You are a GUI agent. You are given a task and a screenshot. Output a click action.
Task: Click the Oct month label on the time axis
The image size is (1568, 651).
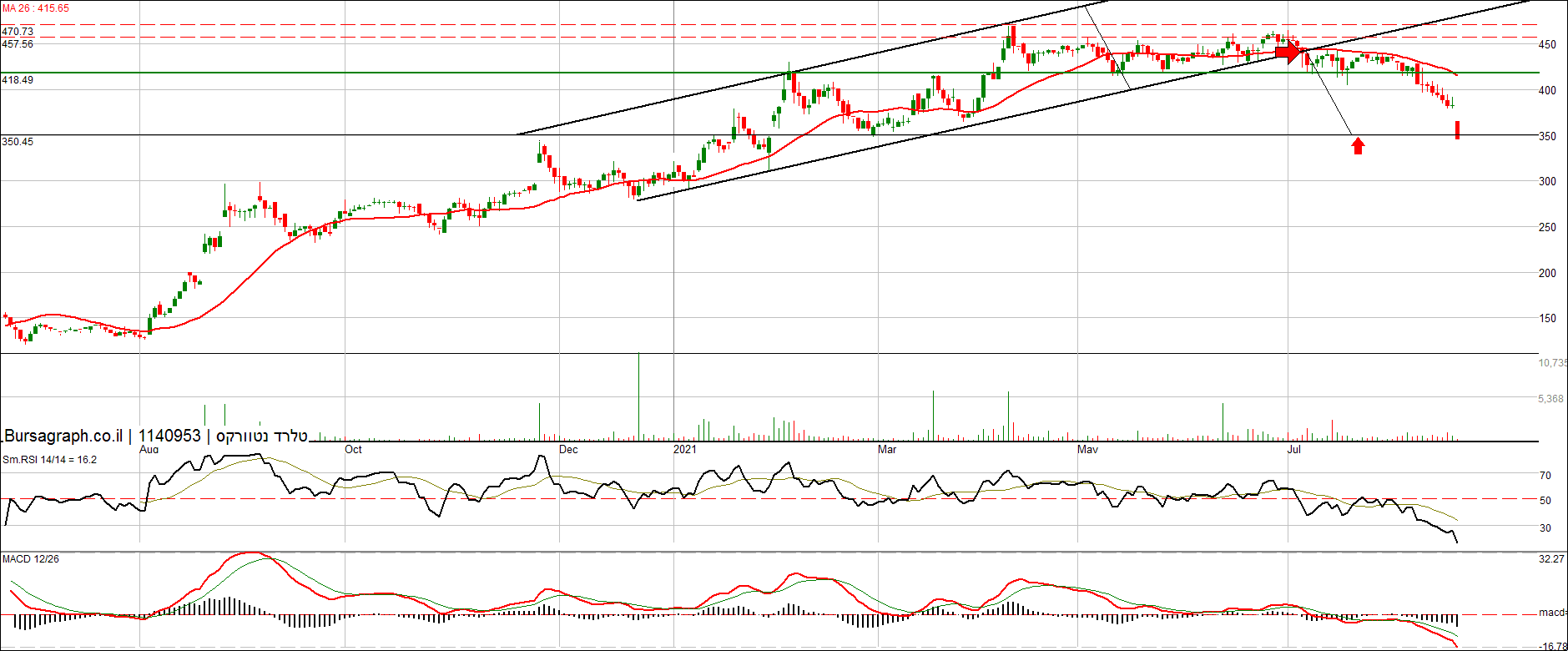coord(353,450)
